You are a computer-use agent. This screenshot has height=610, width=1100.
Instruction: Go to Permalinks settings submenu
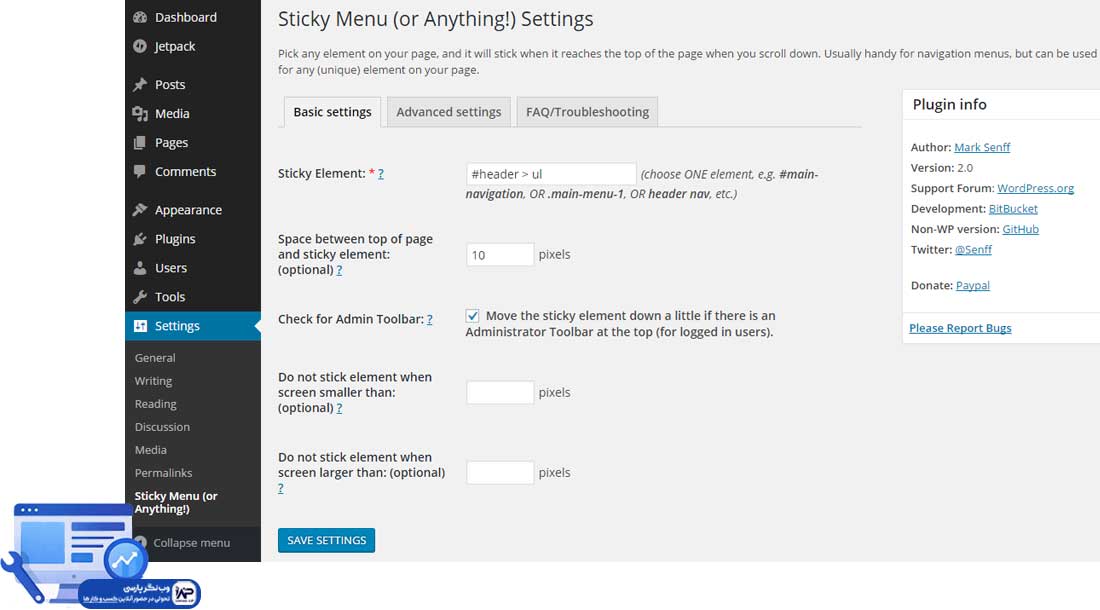163,473
